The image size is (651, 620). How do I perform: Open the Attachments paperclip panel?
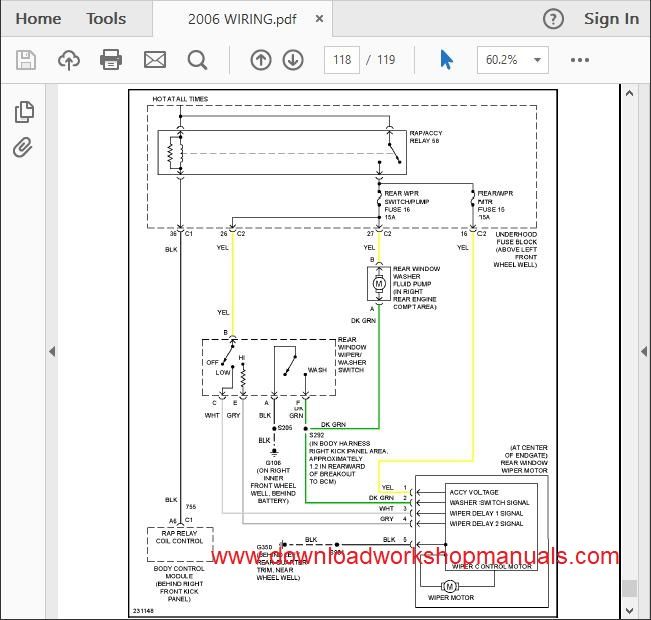[x=22, y=147]
